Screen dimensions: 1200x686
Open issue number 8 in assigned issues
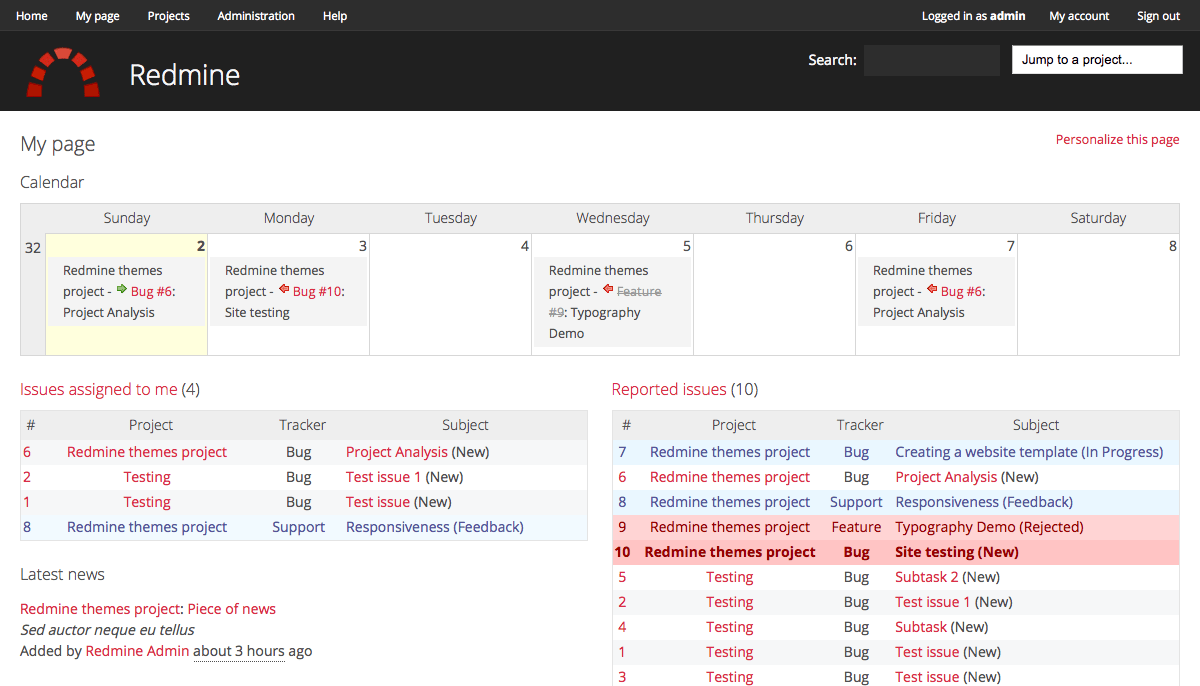point(27,527)
